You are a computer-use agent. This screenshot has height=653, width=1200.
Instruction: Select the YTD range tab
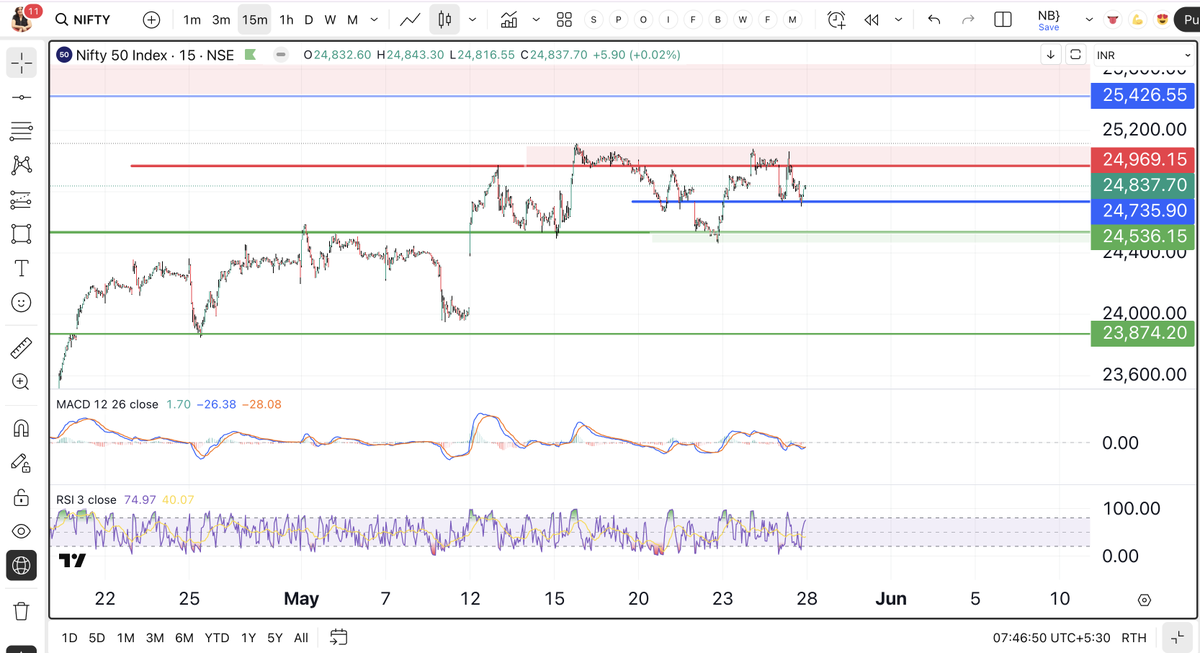point(216,637)
